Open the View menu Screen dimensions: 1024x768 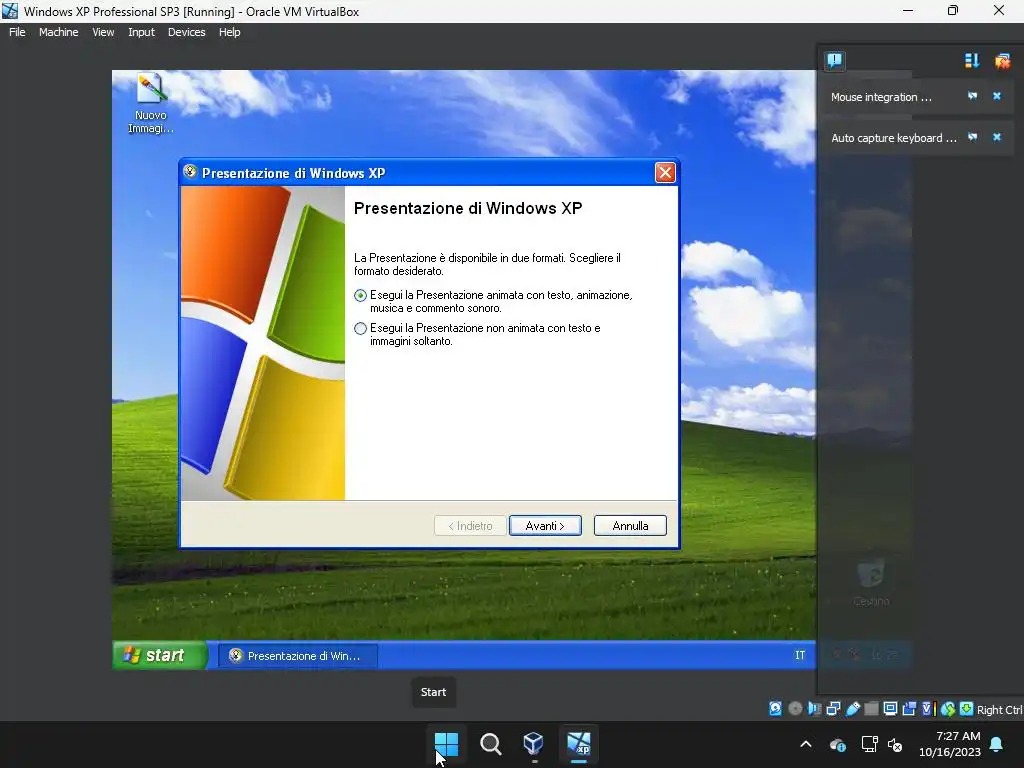click(x=103, y=32)
